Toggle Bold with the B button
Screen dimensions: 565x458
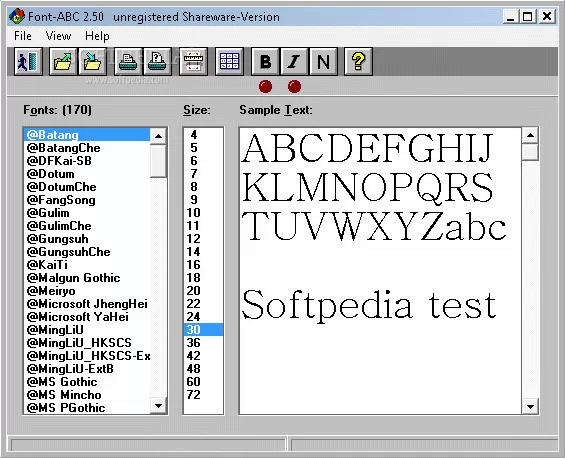(265, 62)
